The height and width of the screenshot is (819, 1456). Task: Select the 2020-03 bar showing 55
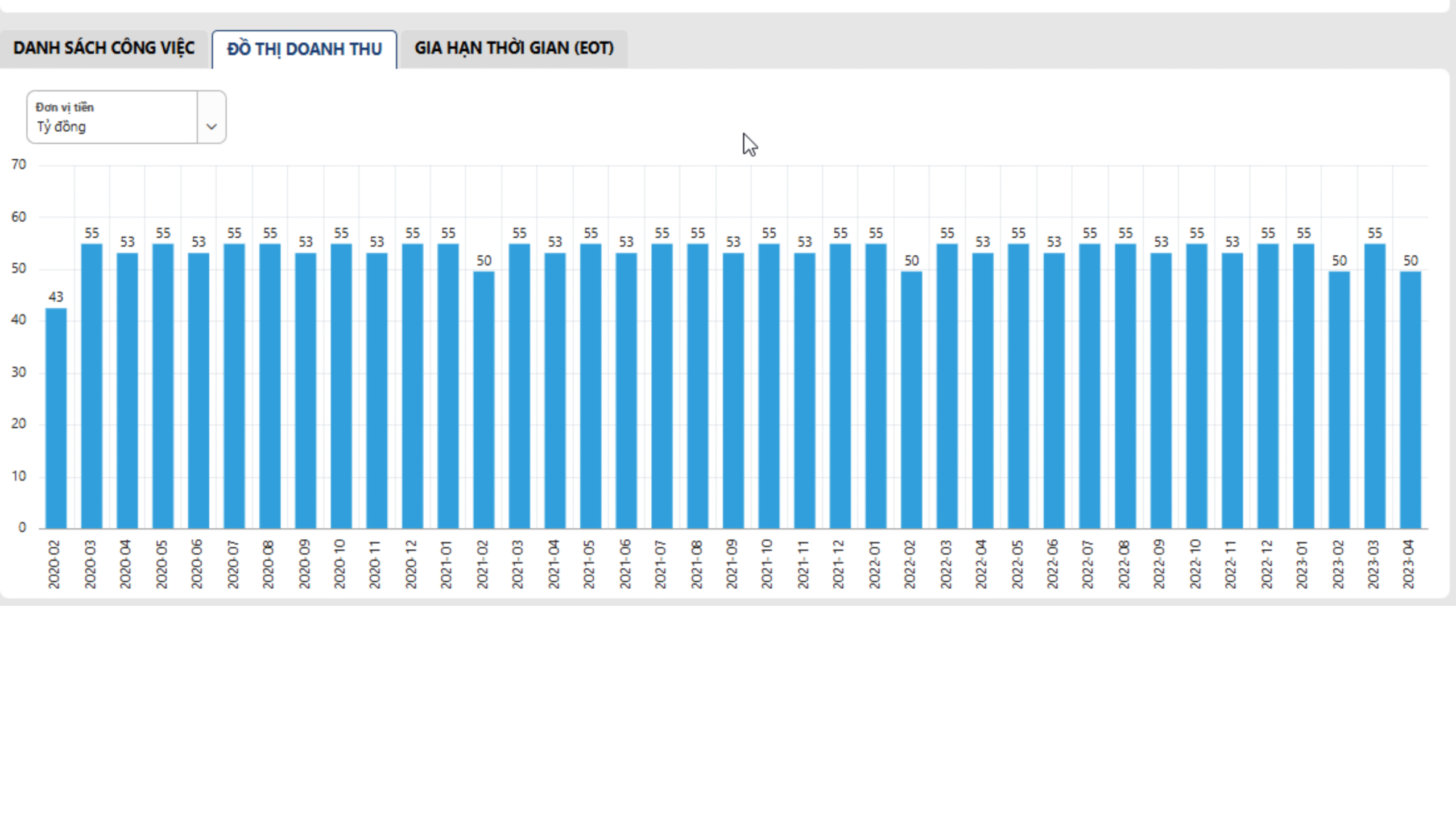coord(92,386)
